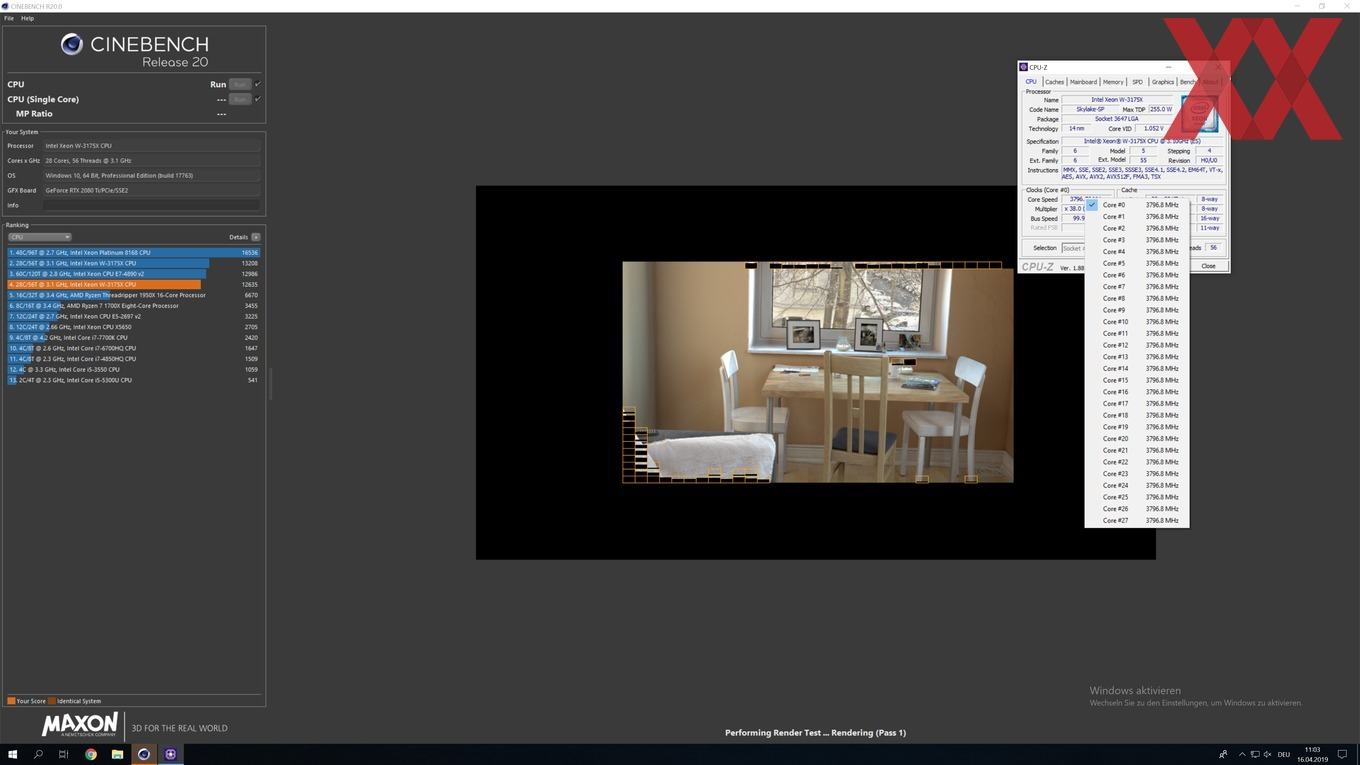1360x765 pixels.
Task: Select ranking entry Intel Xeon Platinum 8168
Action: pos(133,252)
